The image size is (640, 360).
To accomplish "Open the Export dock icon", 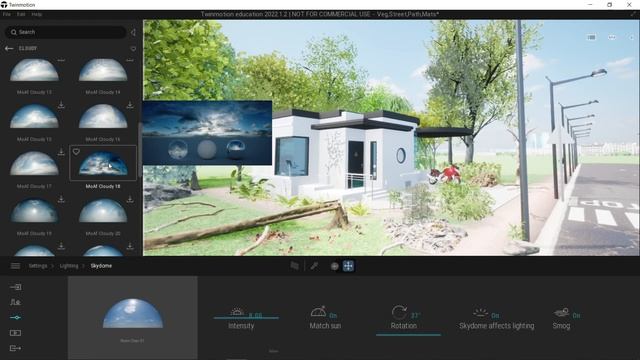I will 16,348.
